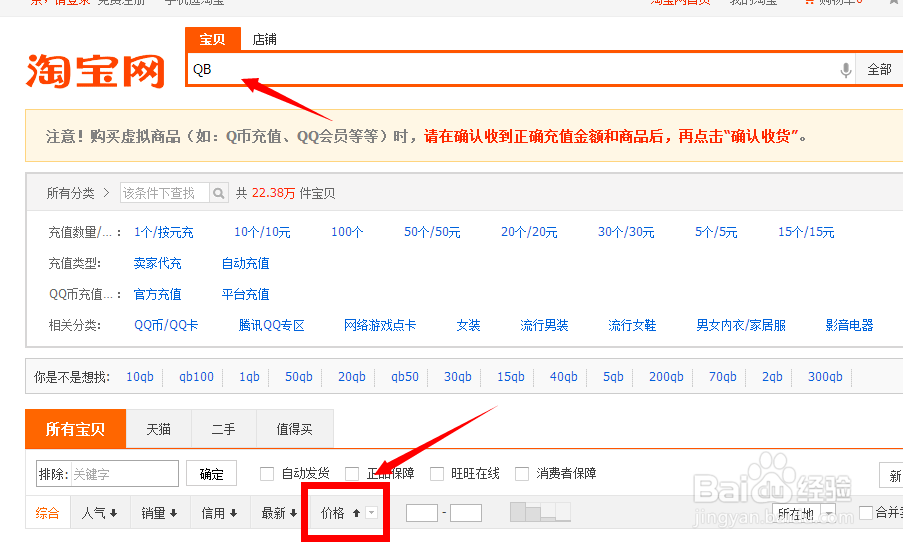Click suggested search qb100
Viewport: 903px width, 548px height.
coord(196,376)
